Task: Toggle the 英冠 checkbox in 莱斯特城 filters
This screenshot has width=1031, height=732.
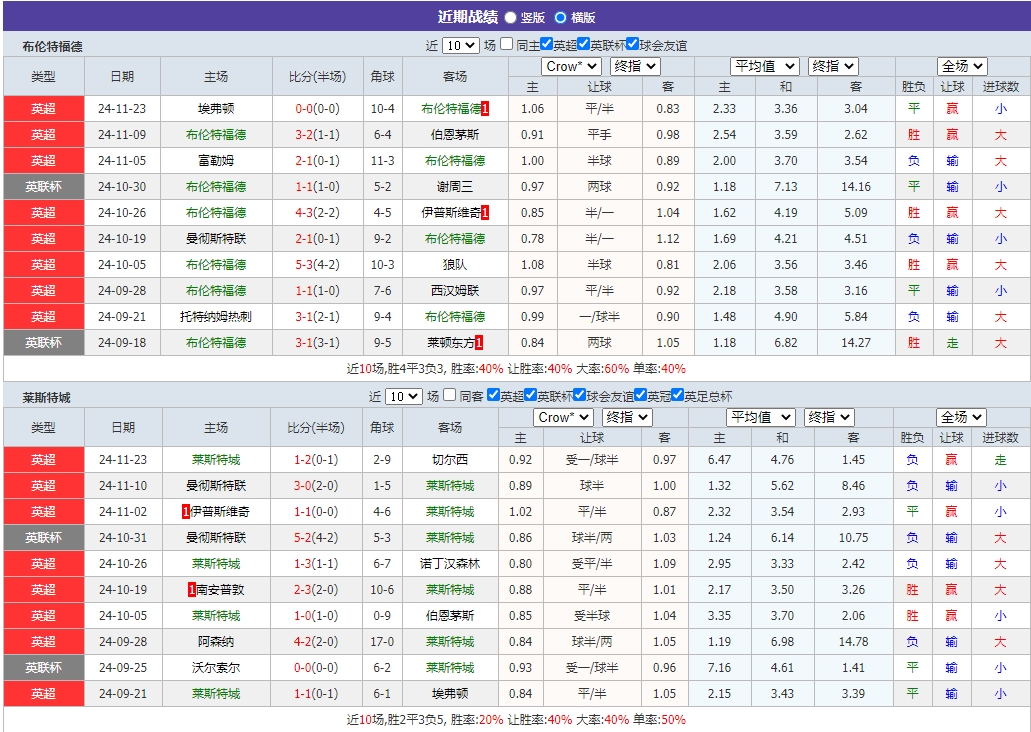Action: pyautogui.click(x=639, y=396)
